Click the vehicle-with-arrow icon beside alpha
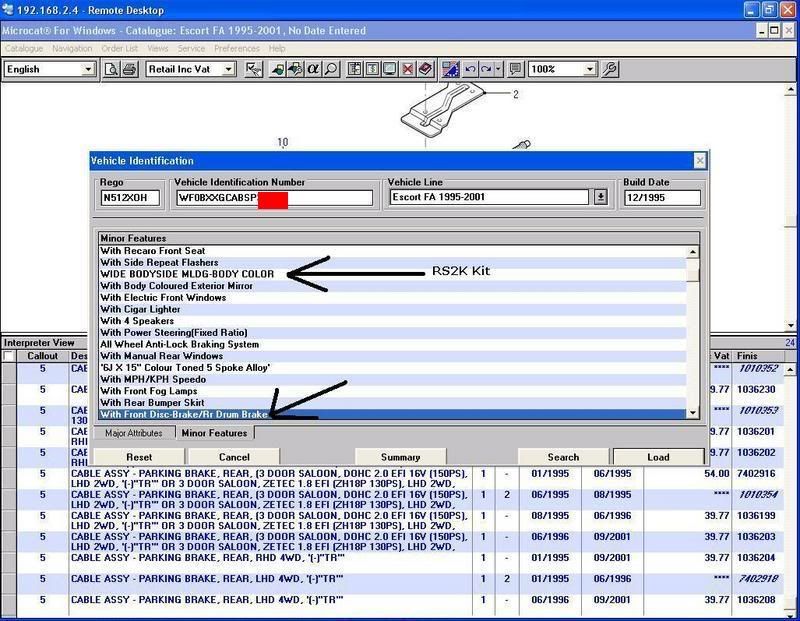This screenshot has width=800, height=621. pyautogui.click(x=295, y=69)
